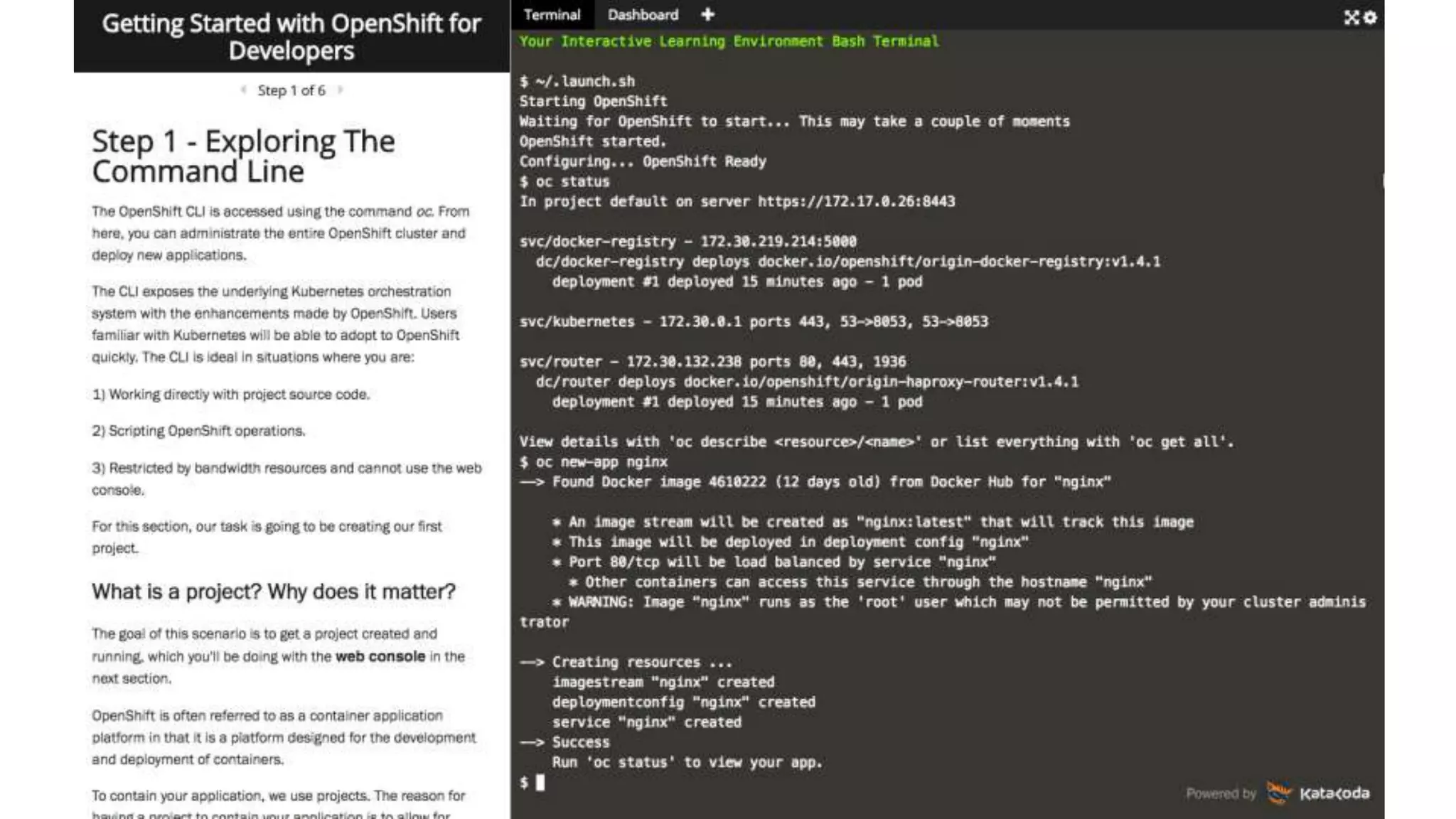Click the server URL https://172.17.0.26:8443
The width and height of the screenshot is (1456, 819).
coord(856,202)
